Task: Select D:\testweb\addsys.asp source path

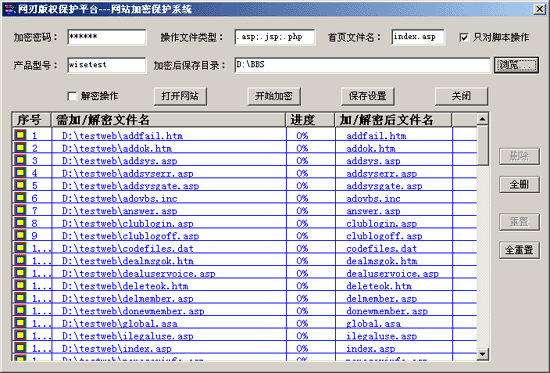Action: click(120, 161)
